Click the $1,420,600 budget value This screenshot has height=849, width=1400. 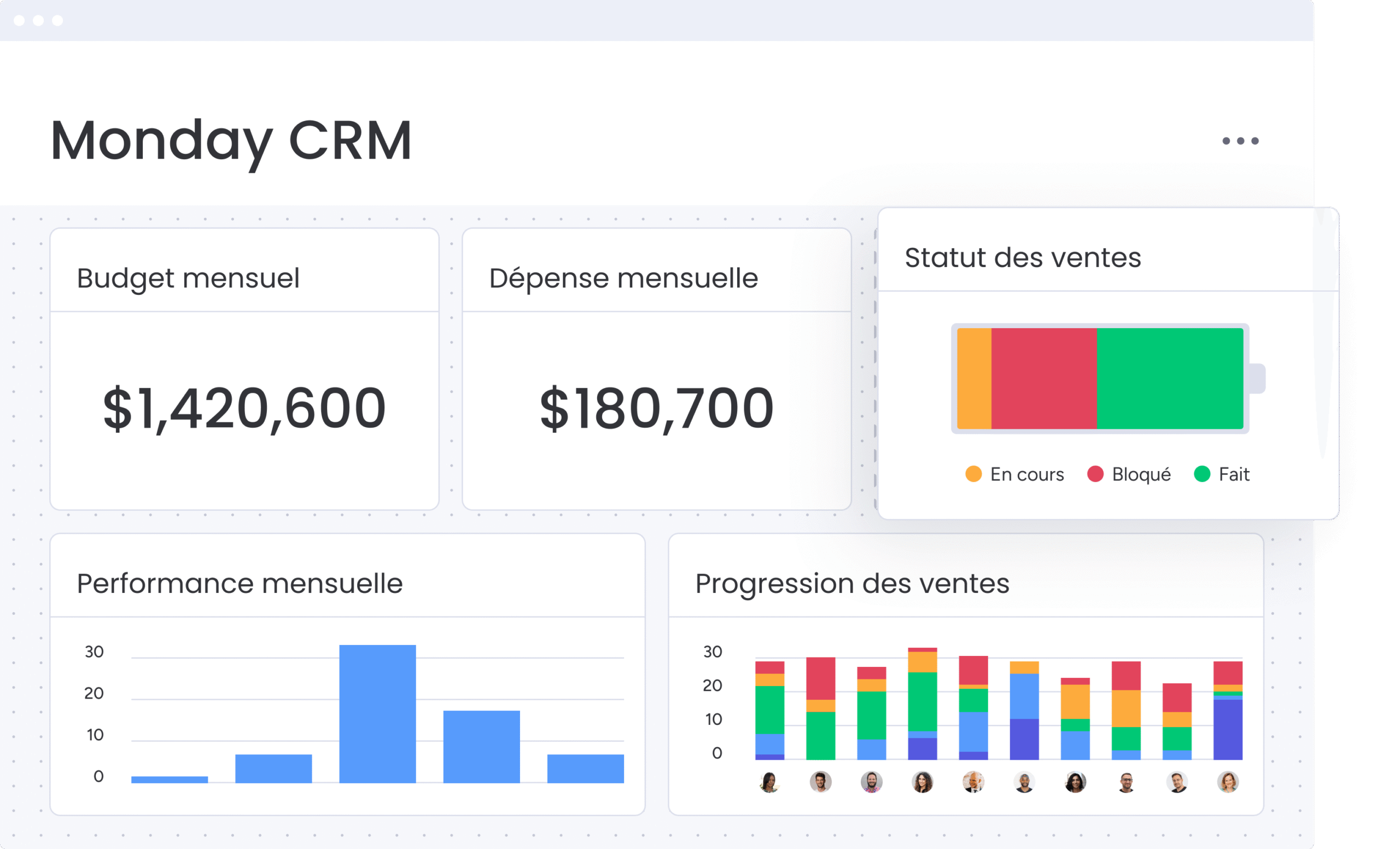(244, 408)
